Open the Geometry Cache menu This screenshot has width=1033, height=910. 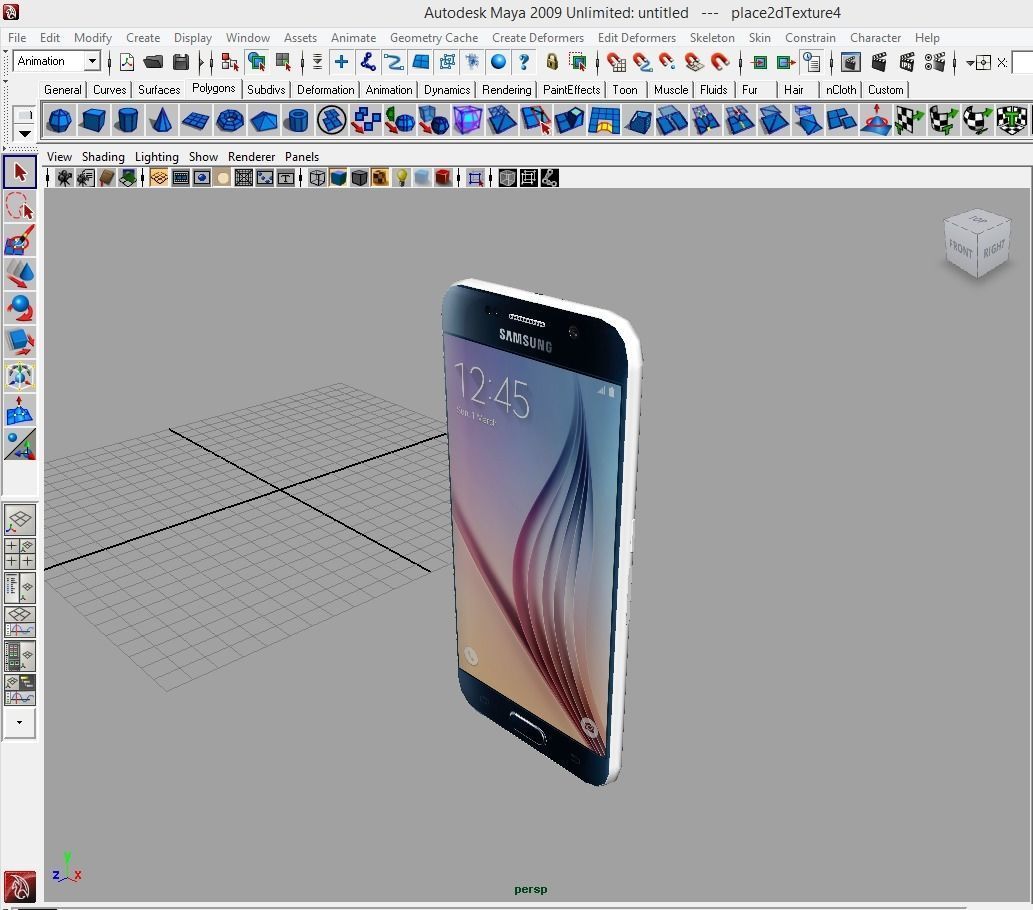[x=433, y=38]
